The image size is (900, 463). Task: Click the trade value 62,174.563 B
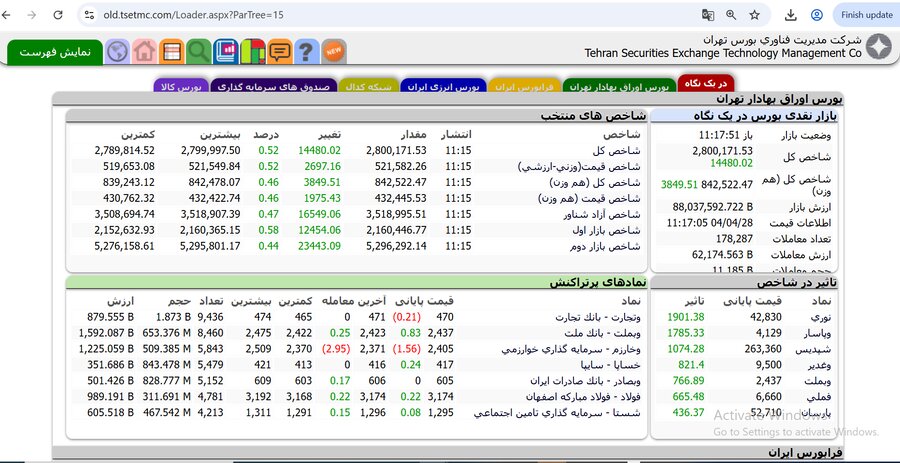pos(723,255)
